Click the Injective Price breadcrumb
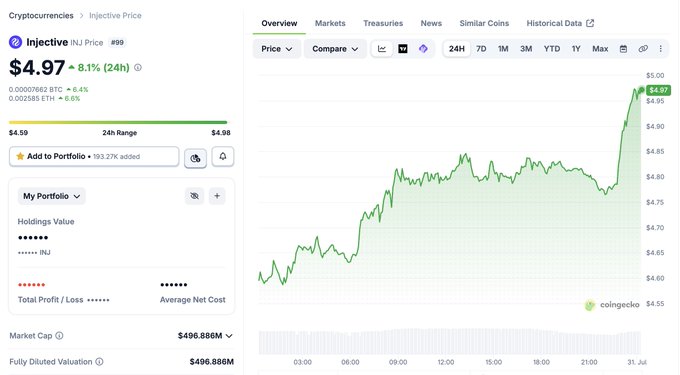 coord(115,16)
